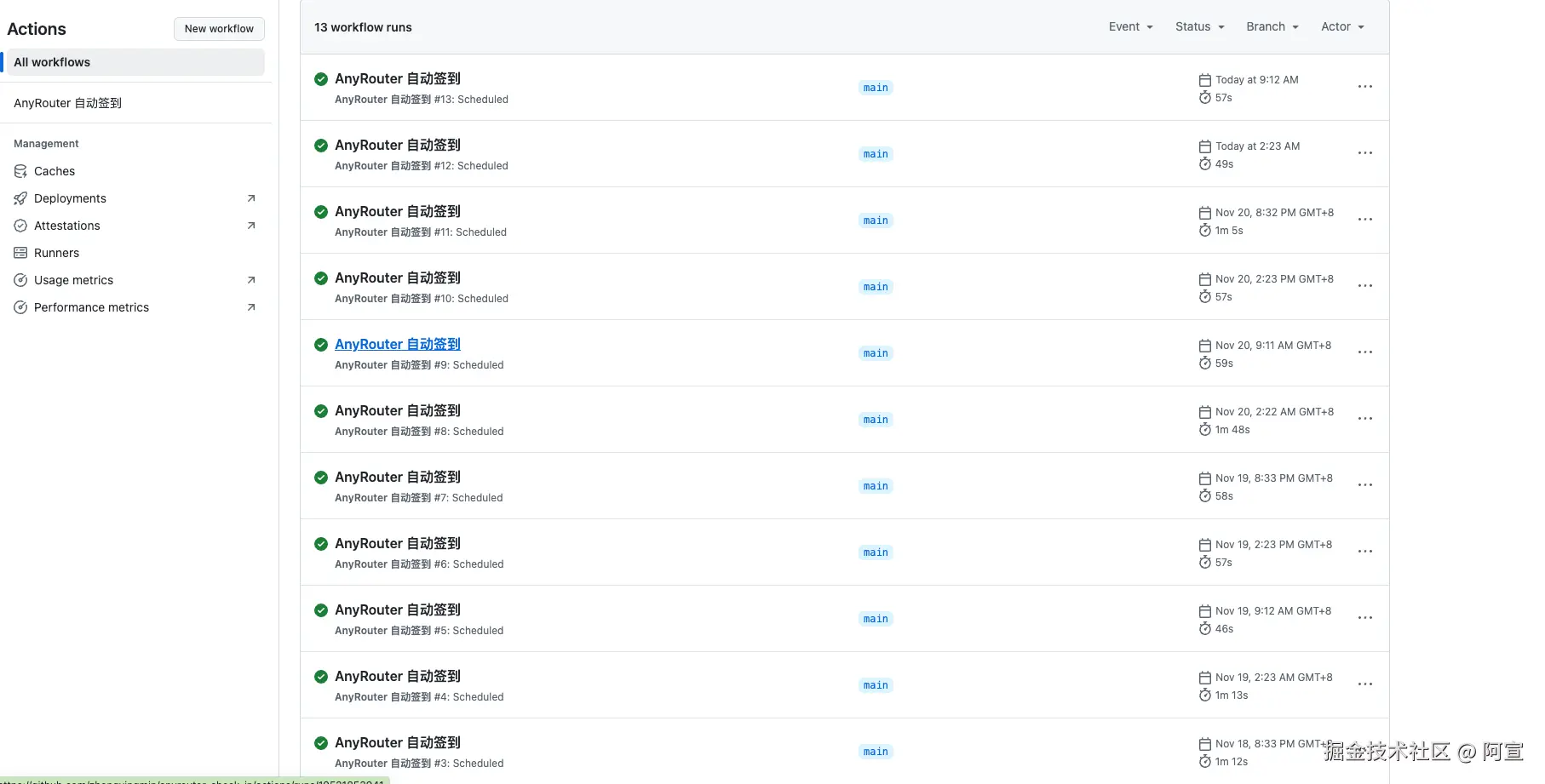Viewport: 1545px width, 784px height.
Task: Open the kebab menu for run #10
Action: (x=1364, y=286)
